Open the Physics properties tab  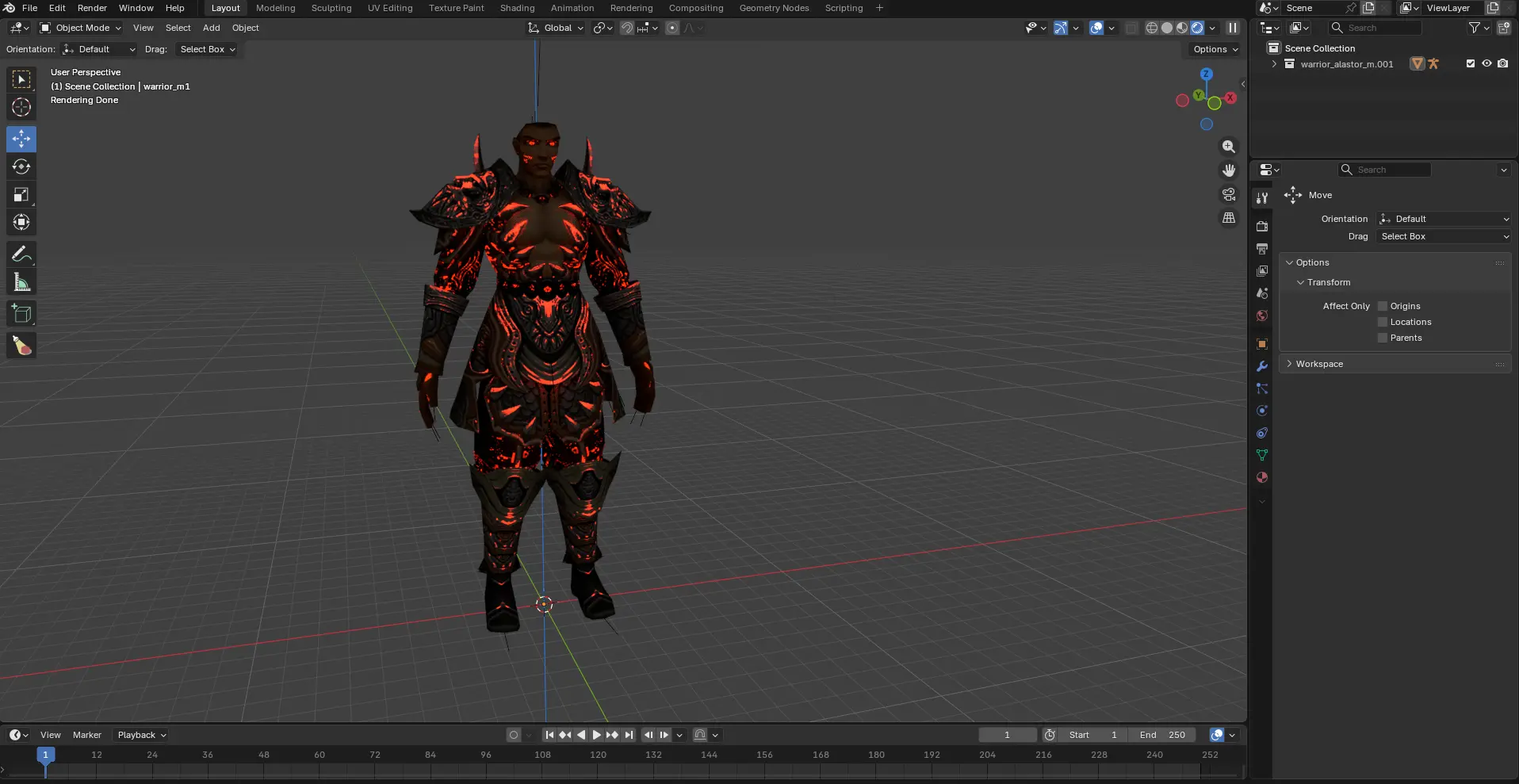(x=1262, y=411)
